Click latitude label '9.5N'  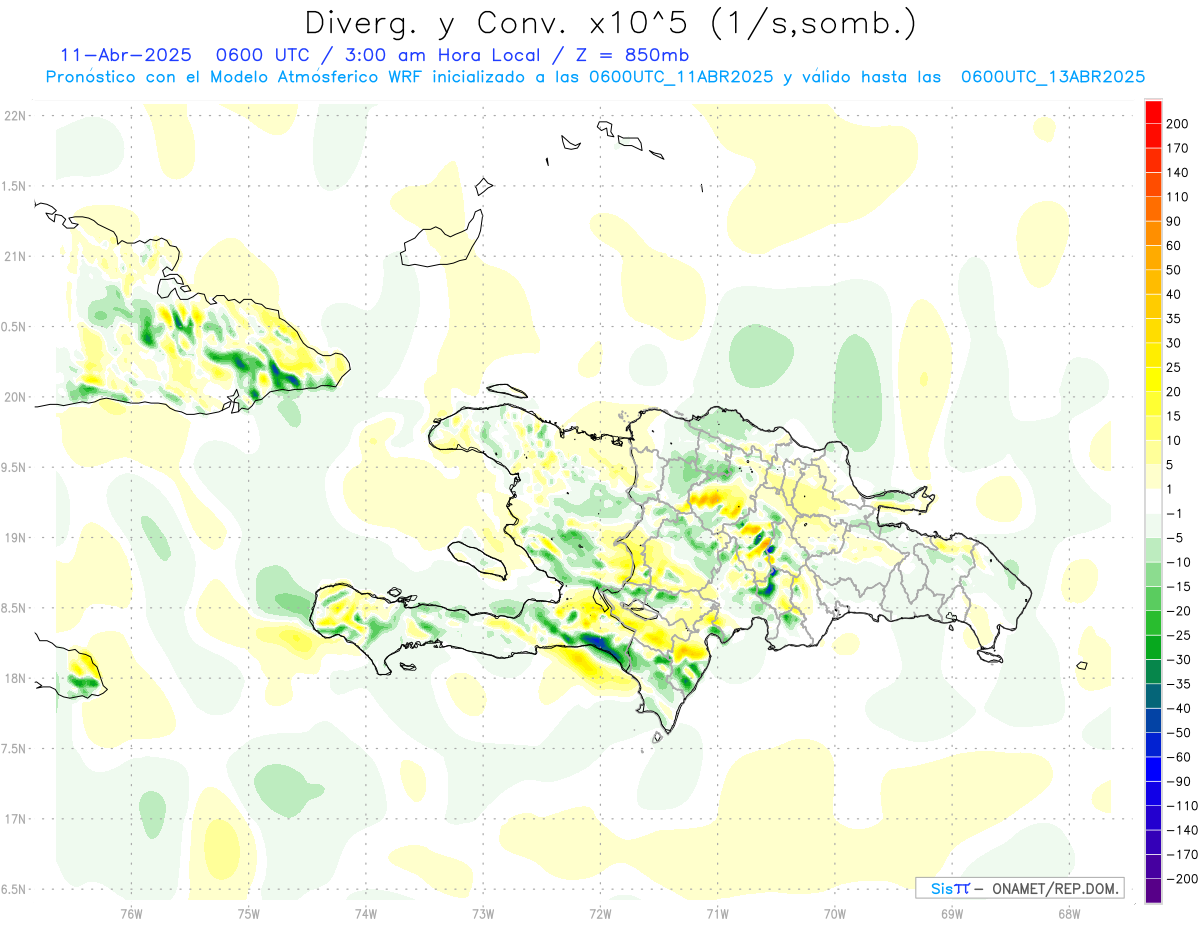(x=15, y=467)
